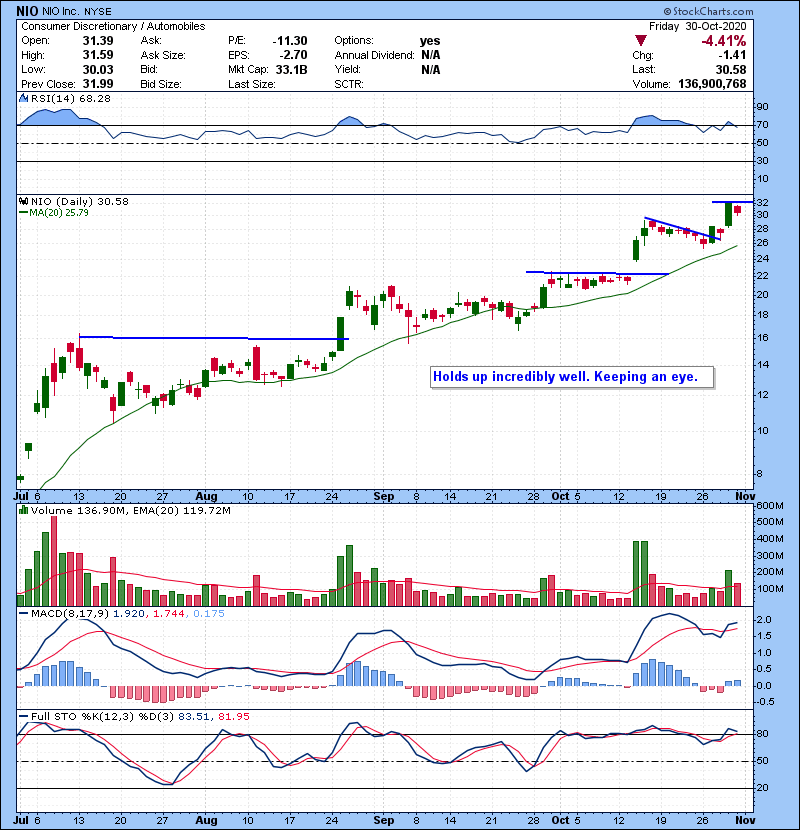The image size is (800, 830).
Task: Click the 'MA(20) 25.79' legend text
Action: pos(59,213)
